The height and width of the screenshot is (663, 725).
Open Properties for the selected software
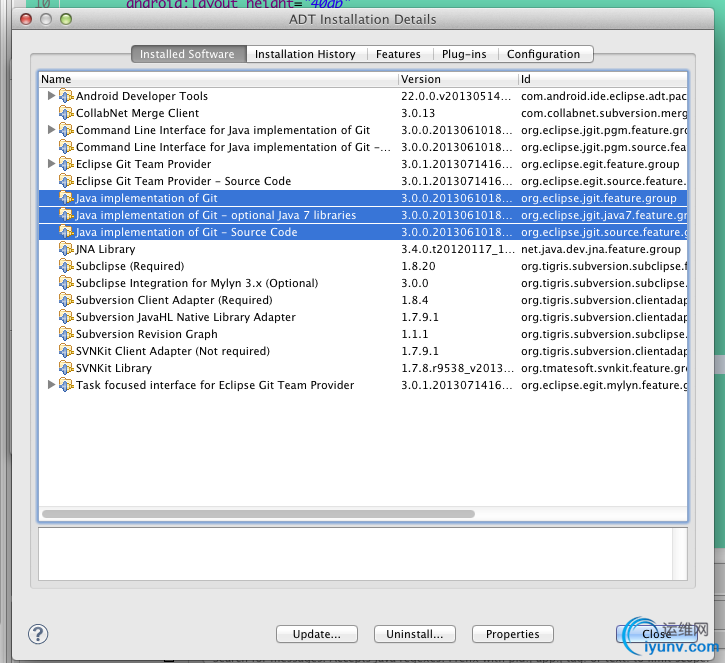coord(513,634)
